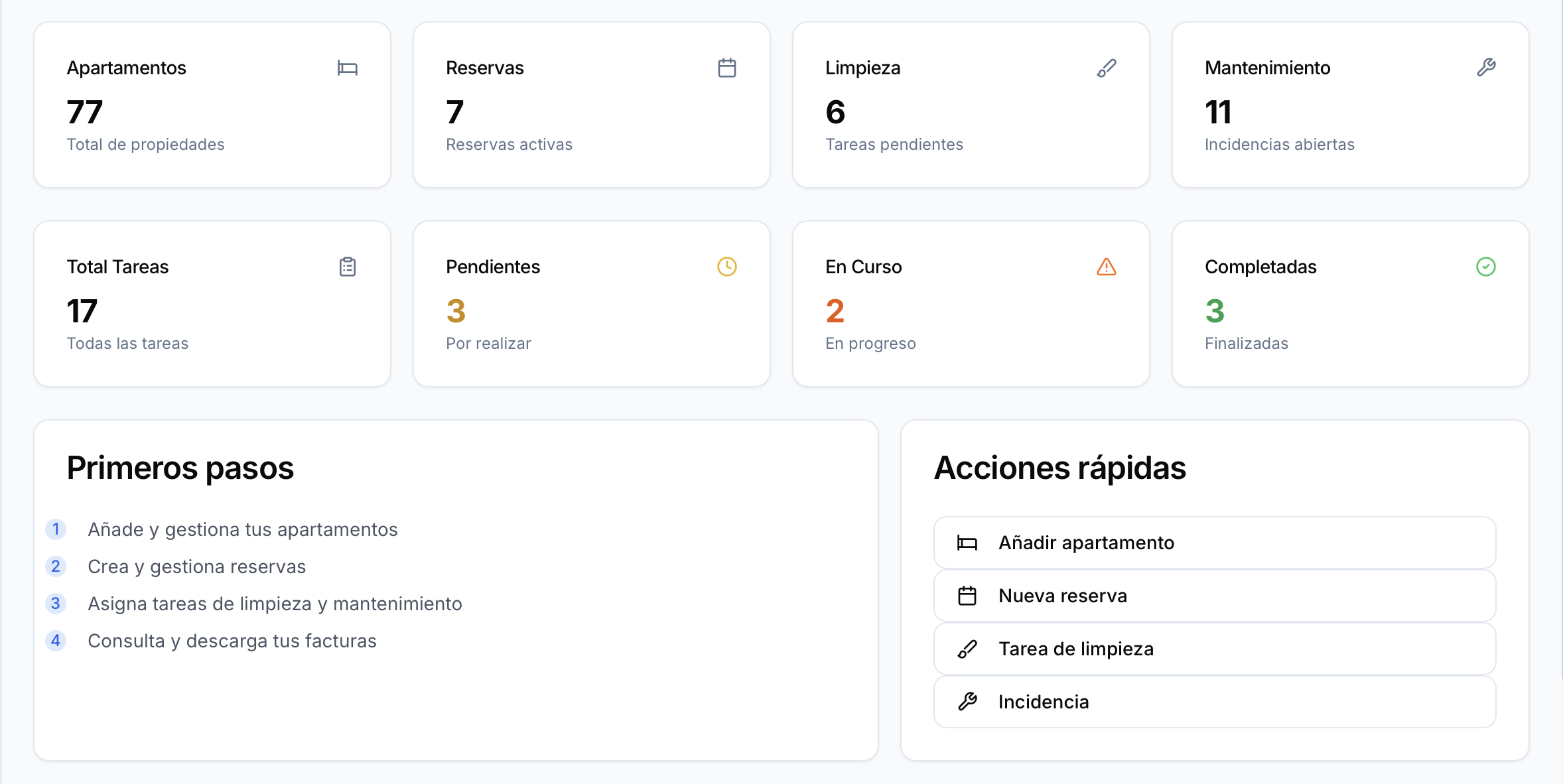Click 'Reservas activas' subtitle
1563x784 pixels.
[x=510, y=145]
